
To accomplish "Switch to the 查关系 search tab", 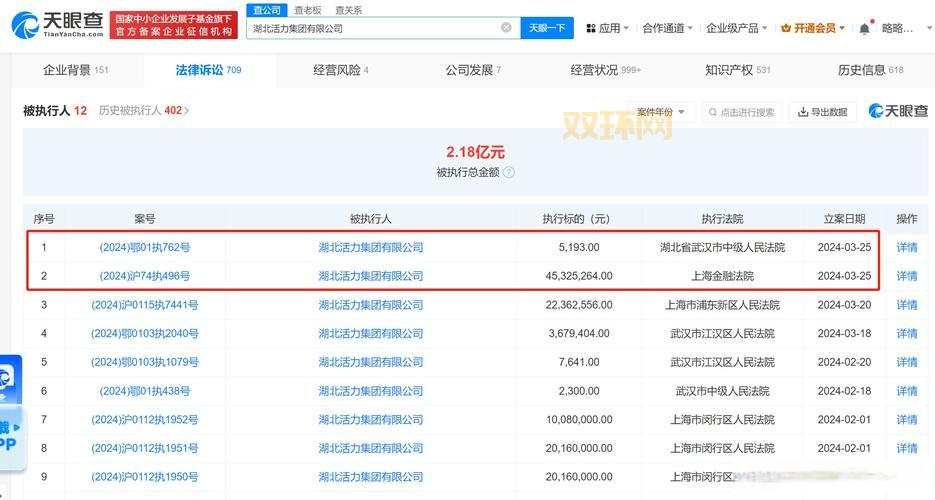I will point(348,10).
